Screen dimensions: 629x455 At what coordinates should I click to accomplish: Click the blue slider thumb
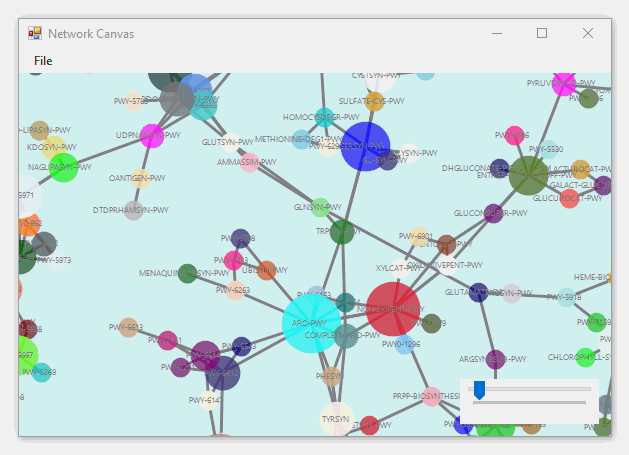(x=479, y=390)
